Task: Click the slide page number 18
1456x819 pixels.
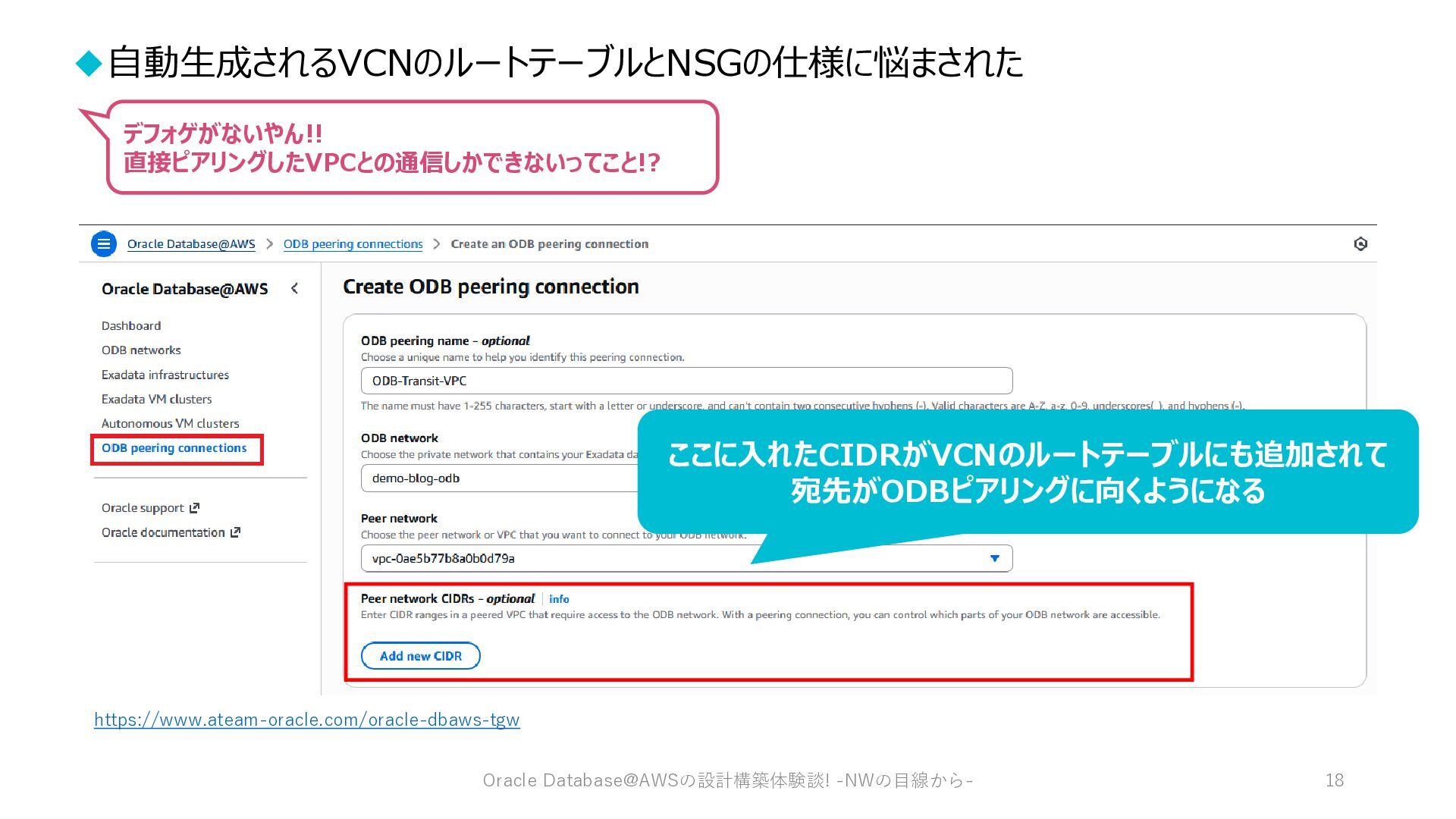Action: [1335, 780]
